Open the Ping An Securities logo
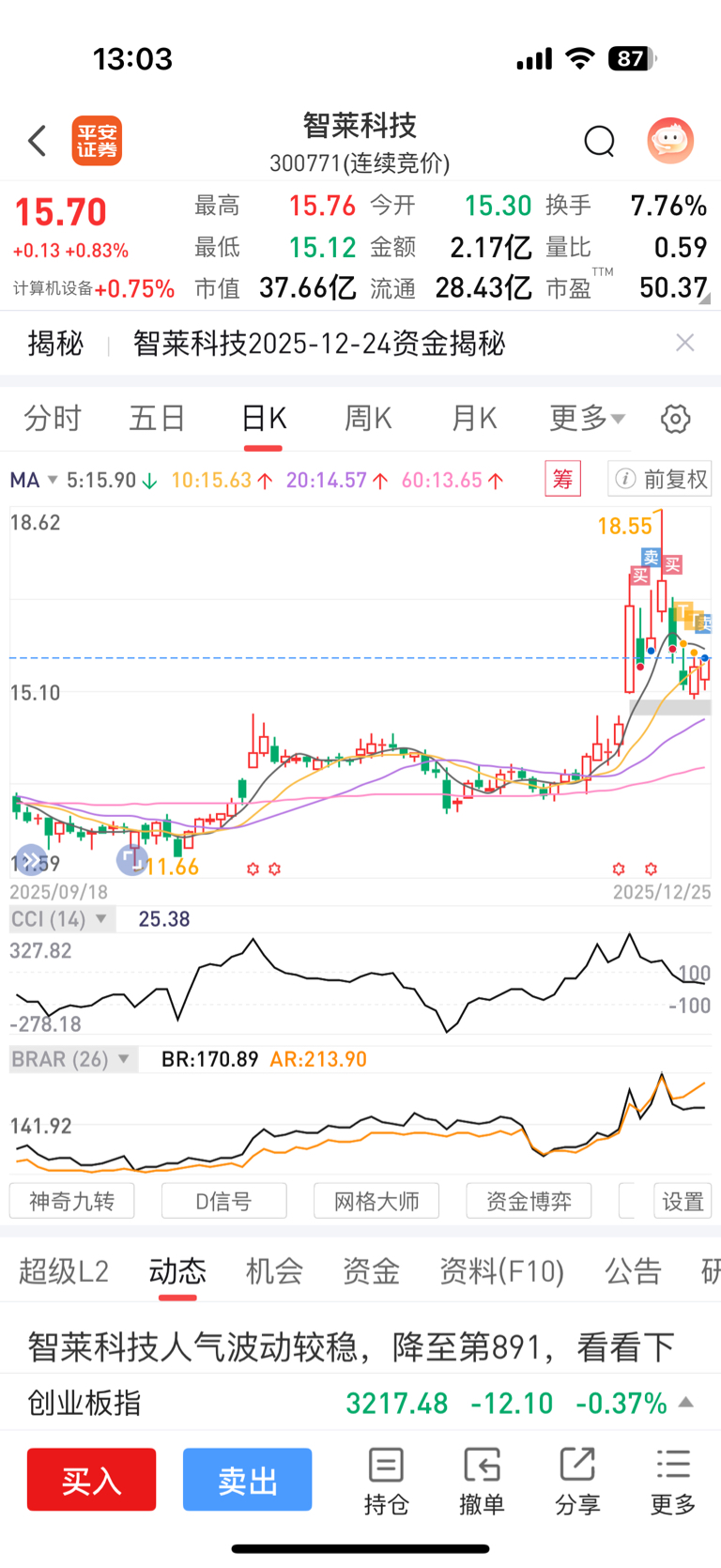 97,142
